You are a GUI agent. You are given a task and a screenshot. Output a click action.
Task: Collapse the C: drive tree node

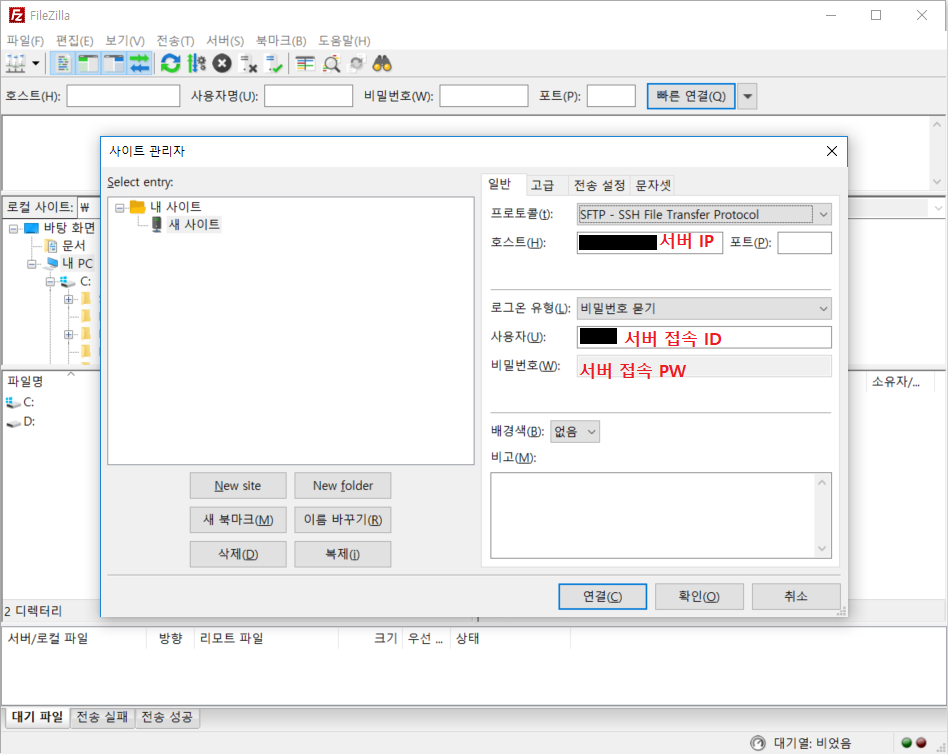50,282
